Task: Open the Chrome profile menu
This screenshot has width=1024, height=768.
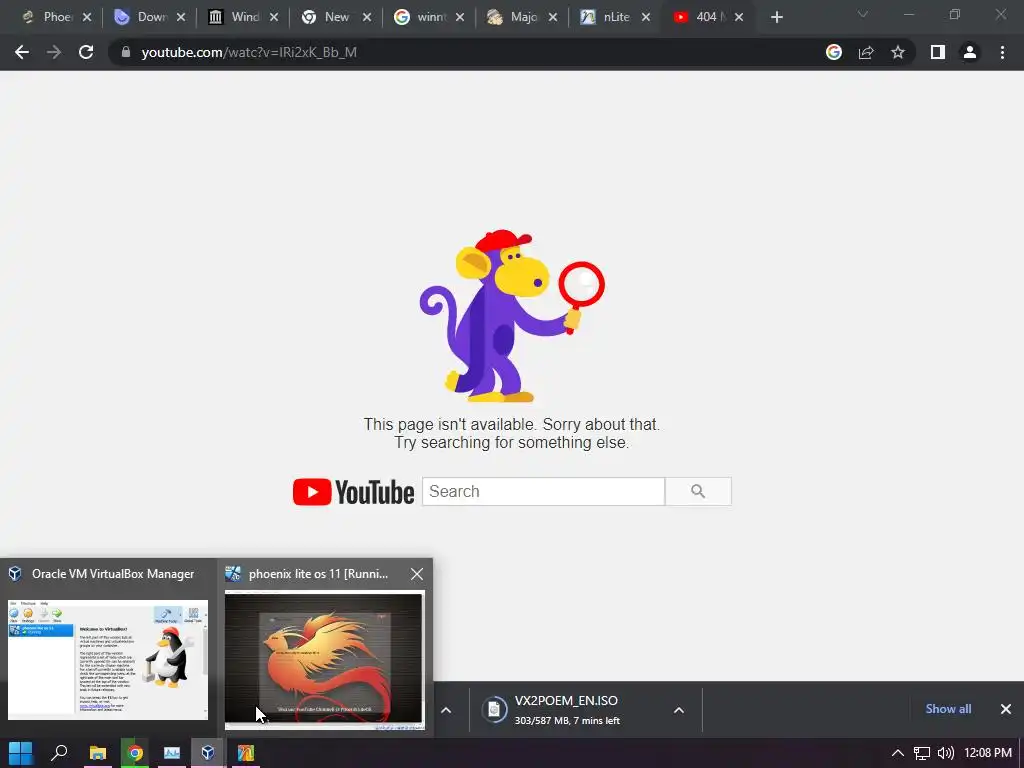Action: point(970,52)
